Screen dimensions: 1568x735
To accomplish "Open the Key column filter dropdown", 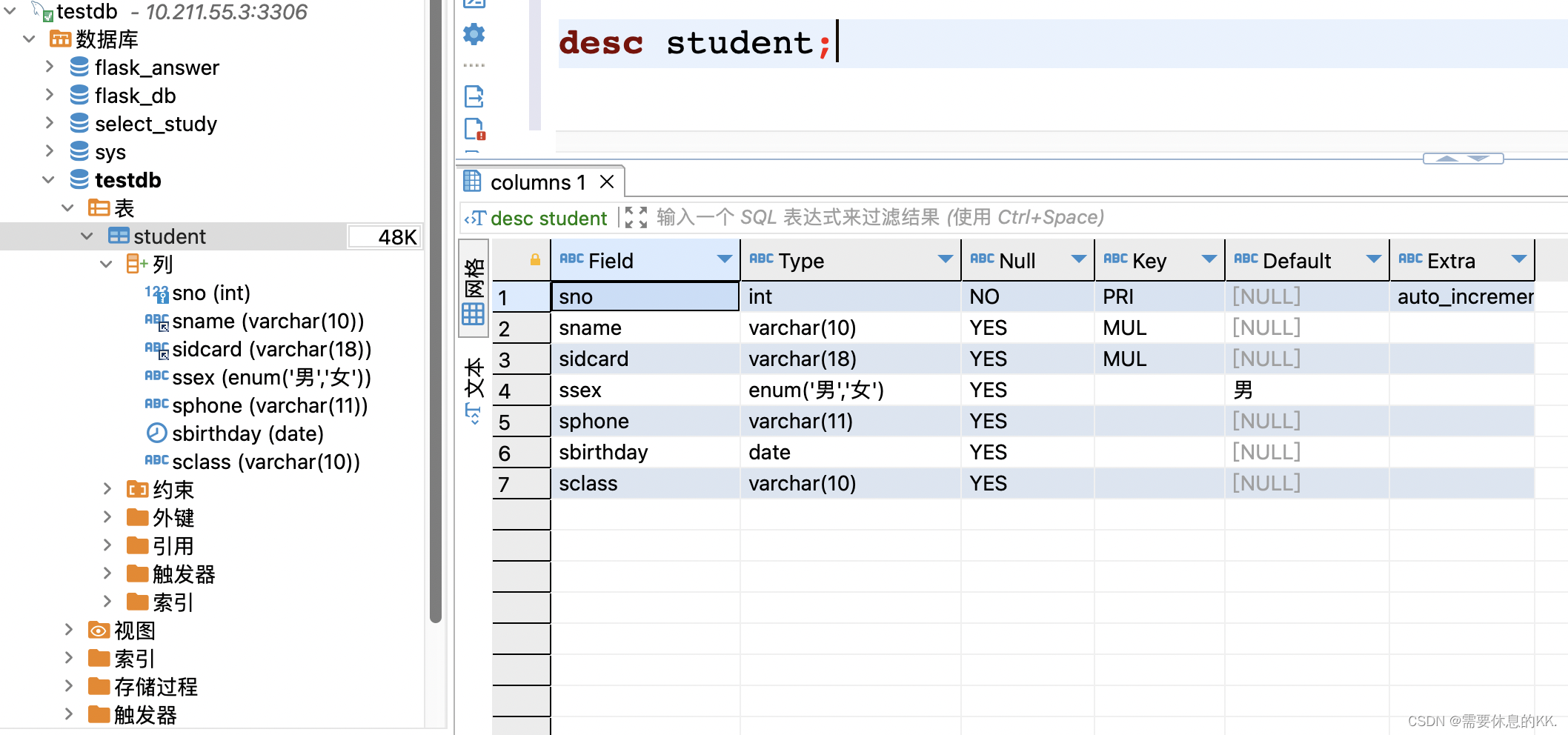I will point(1209,259).
